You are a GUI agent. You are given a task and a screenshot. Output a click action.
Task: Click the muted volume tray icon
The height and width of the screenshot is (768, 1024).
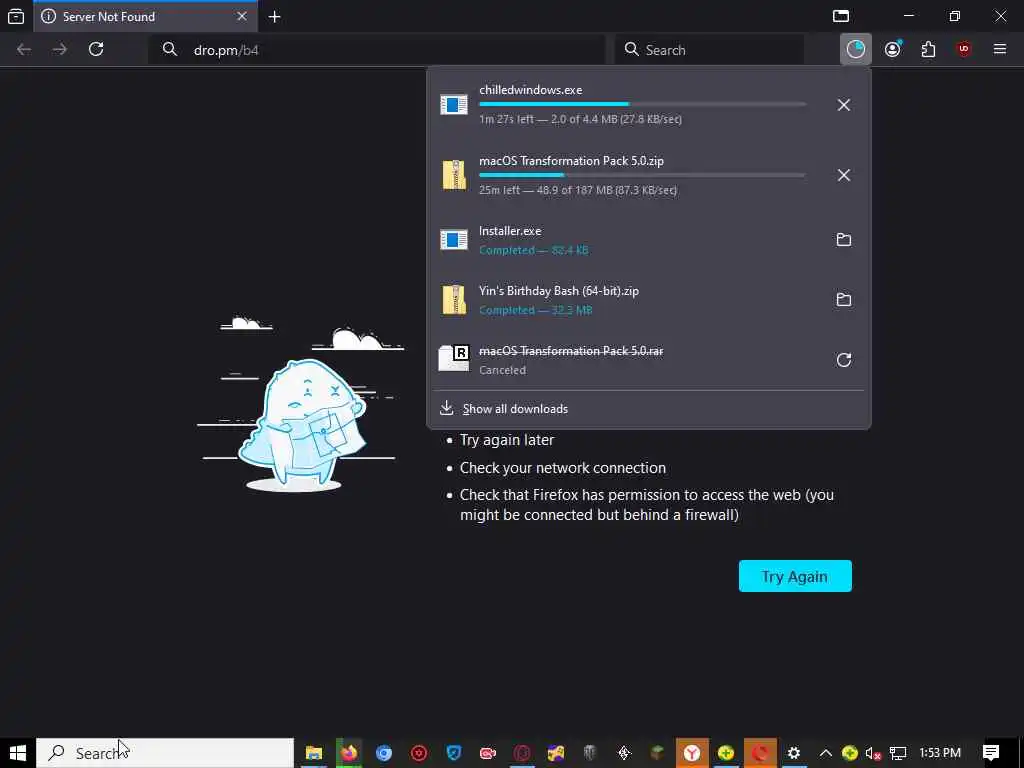(873, 754)
